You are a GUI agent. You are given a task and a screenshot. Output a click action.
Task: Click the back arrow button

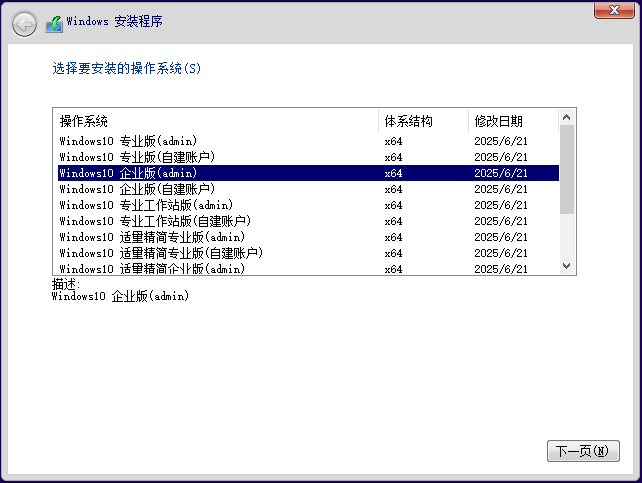click(x=24, y=24)
